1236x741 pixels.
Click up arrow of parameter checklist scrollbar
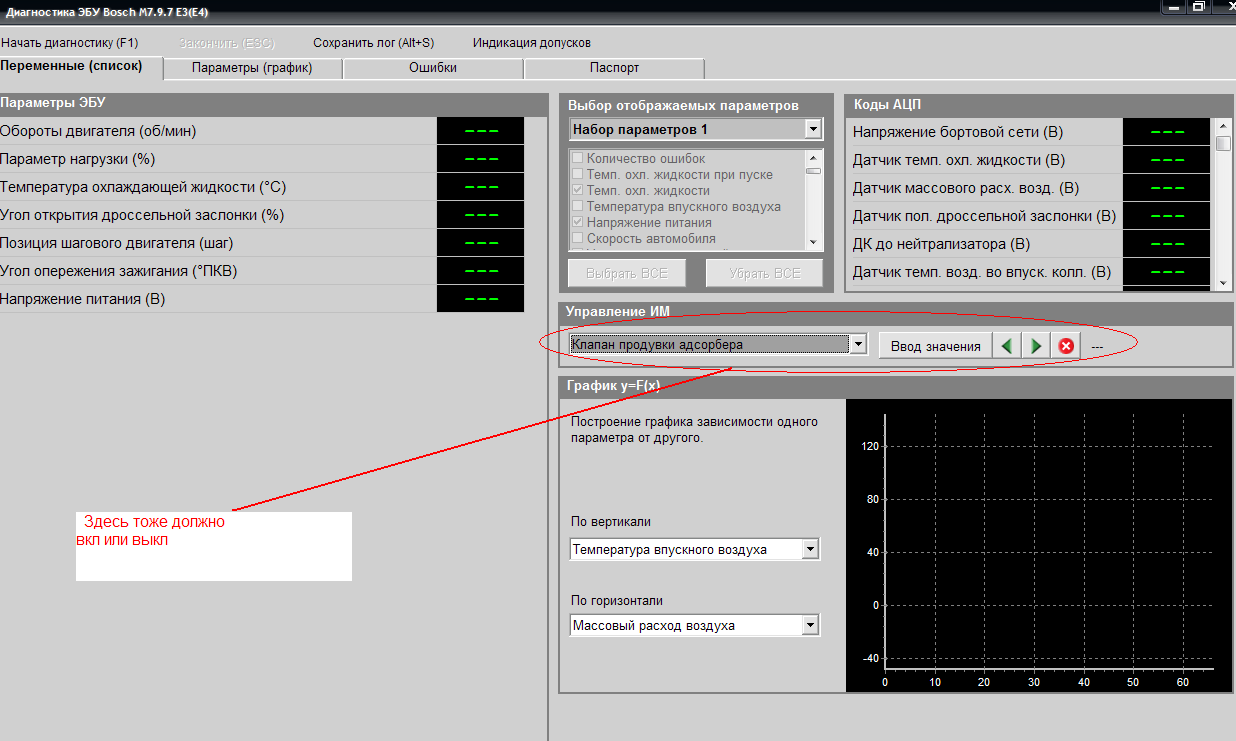(813, 157)
